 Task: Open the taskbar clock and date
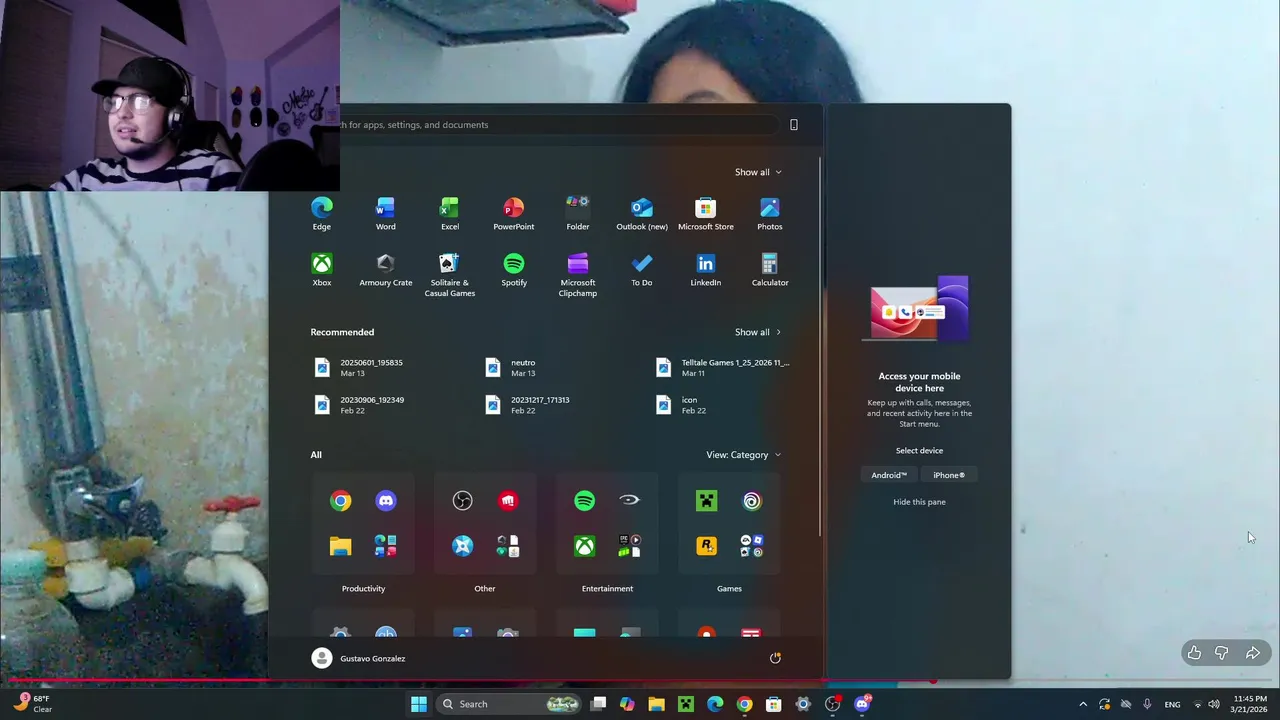click(1250, 704)
